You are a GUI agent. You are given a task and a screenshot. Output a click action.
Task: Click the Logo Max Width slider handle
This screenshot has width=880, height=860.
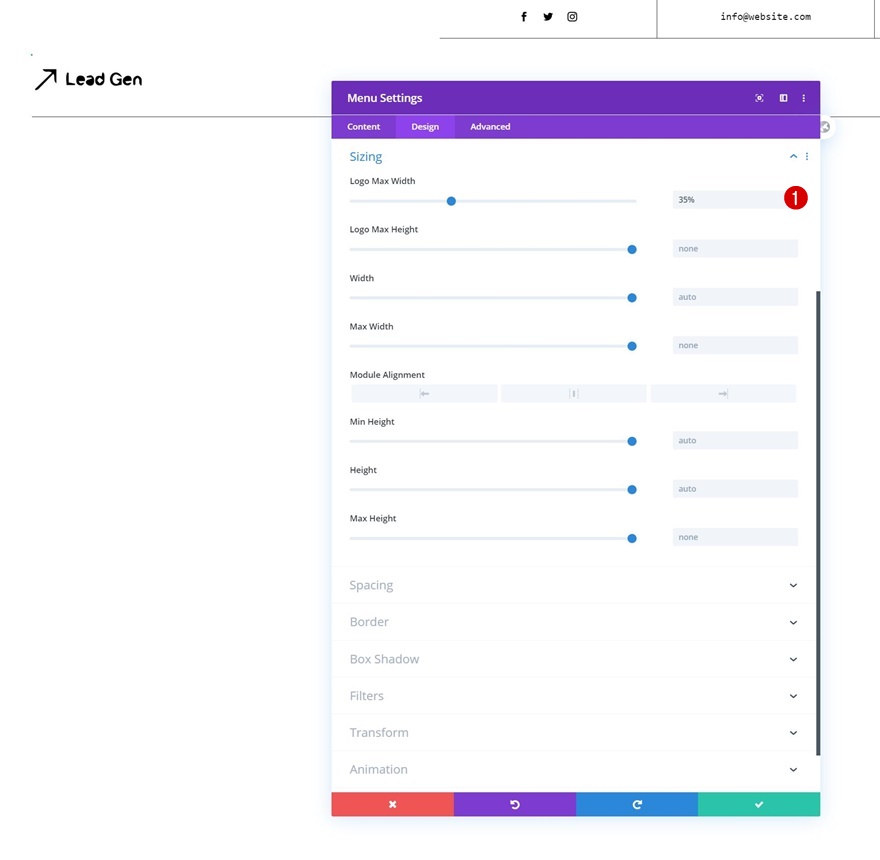451,201
